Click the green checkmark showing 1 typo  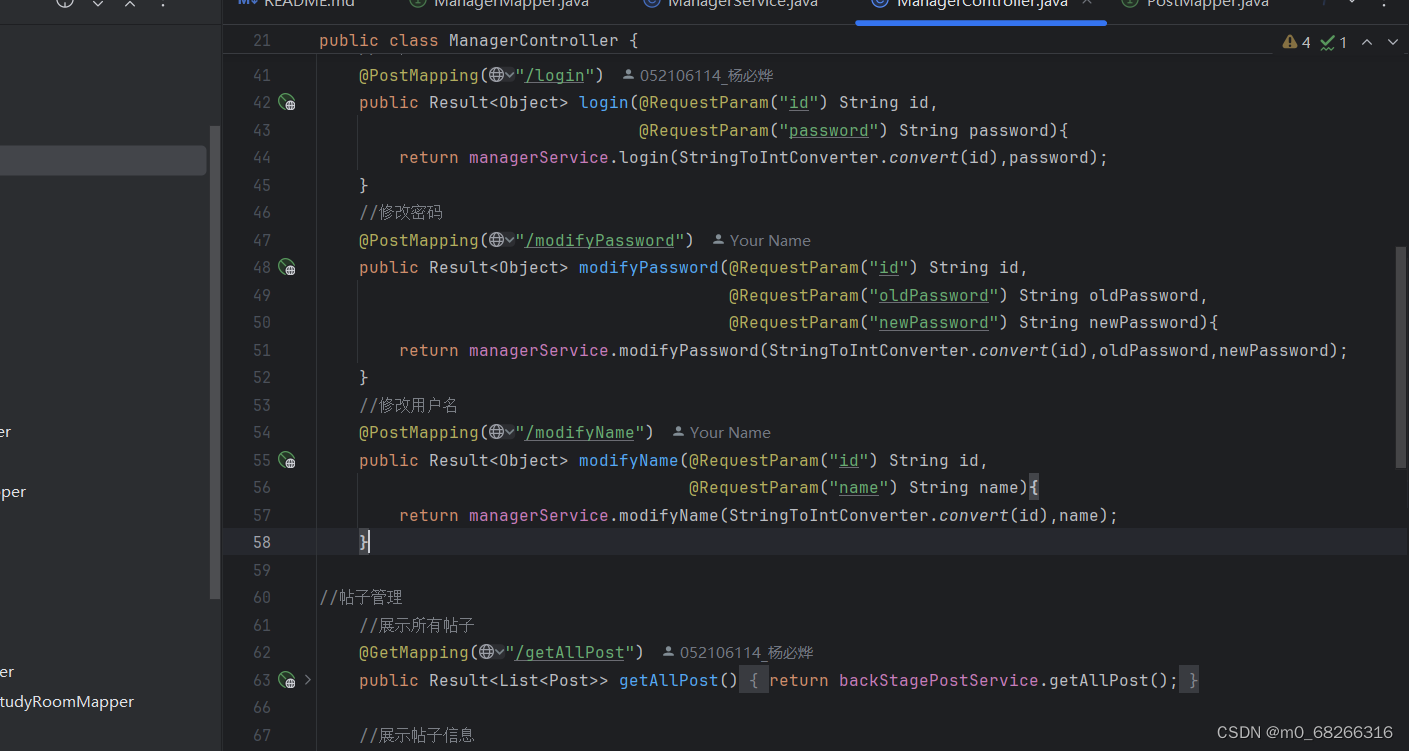1334,42
